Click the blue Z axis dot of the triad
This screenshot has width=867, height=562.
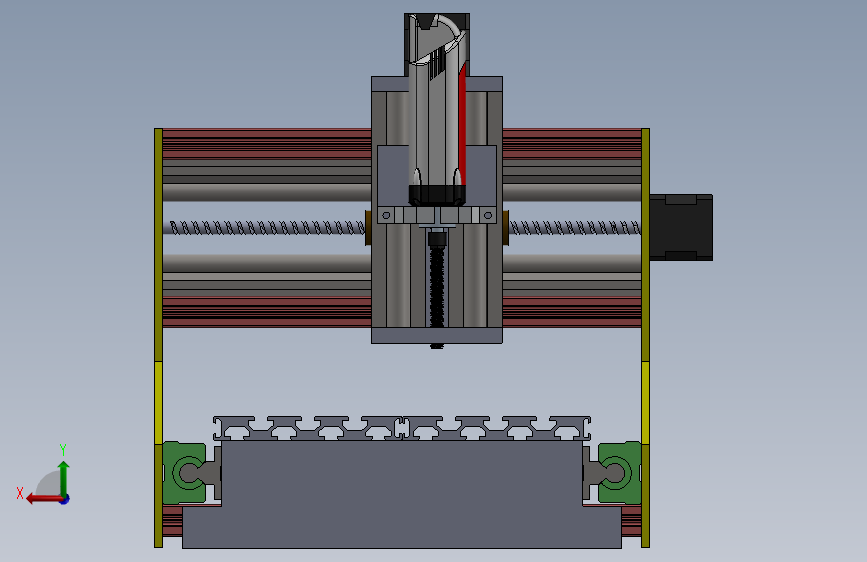(x=65, y=499)
